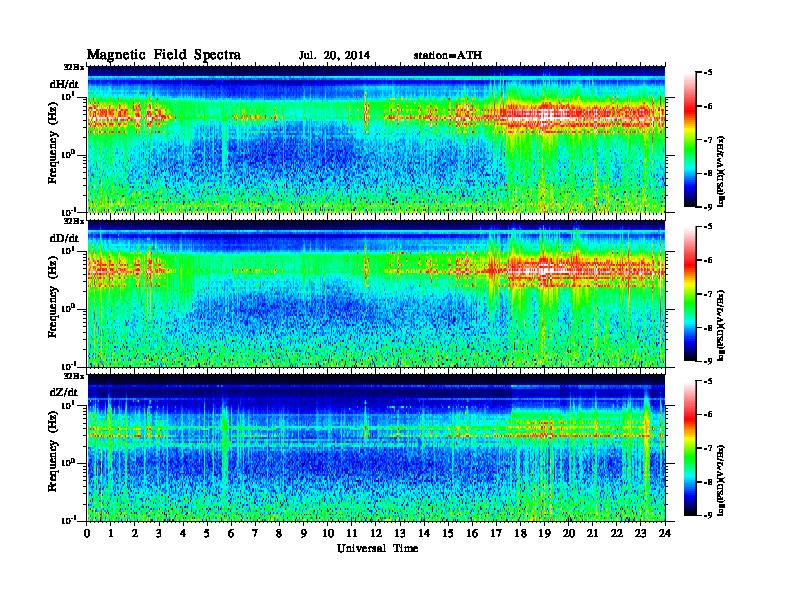Click hour tick label "15" on time axis

tap(448, 533)
